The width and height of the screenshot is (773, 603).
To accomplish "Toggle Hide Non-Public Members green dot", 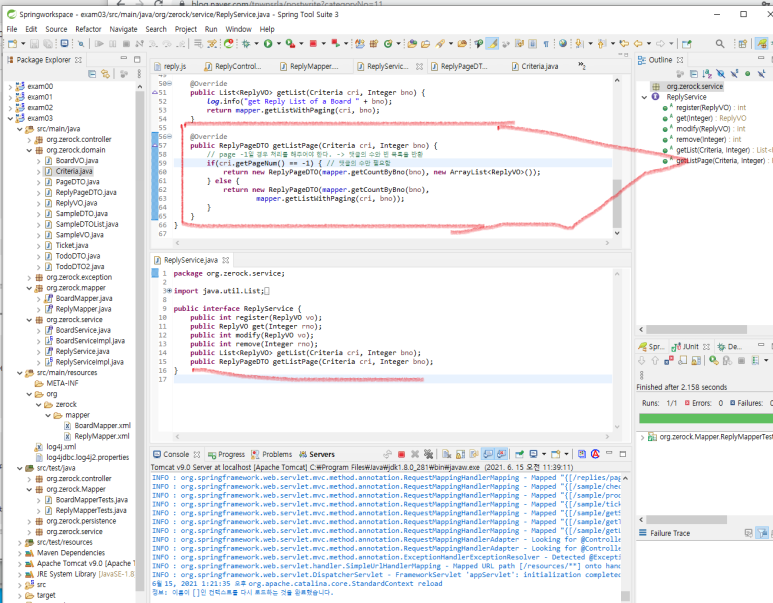I will pyautogui.click(x=748, y=74).
